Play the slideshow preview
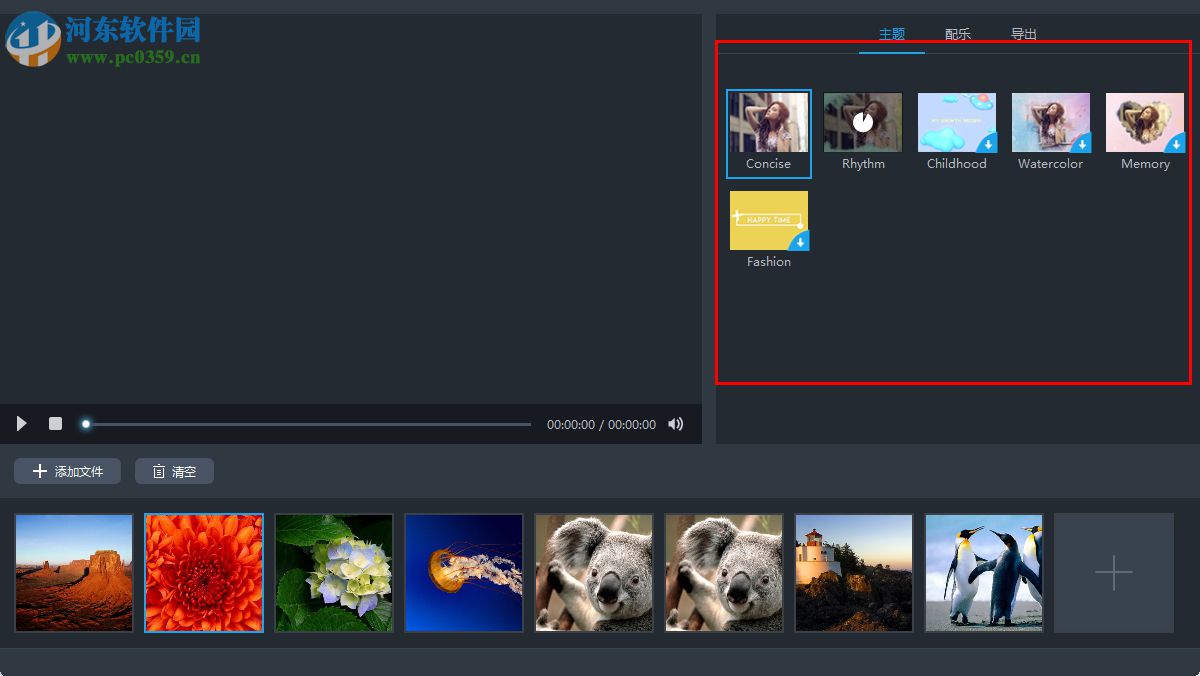The width and height of the screenshot is (1200, 676). tap(21, 424)
